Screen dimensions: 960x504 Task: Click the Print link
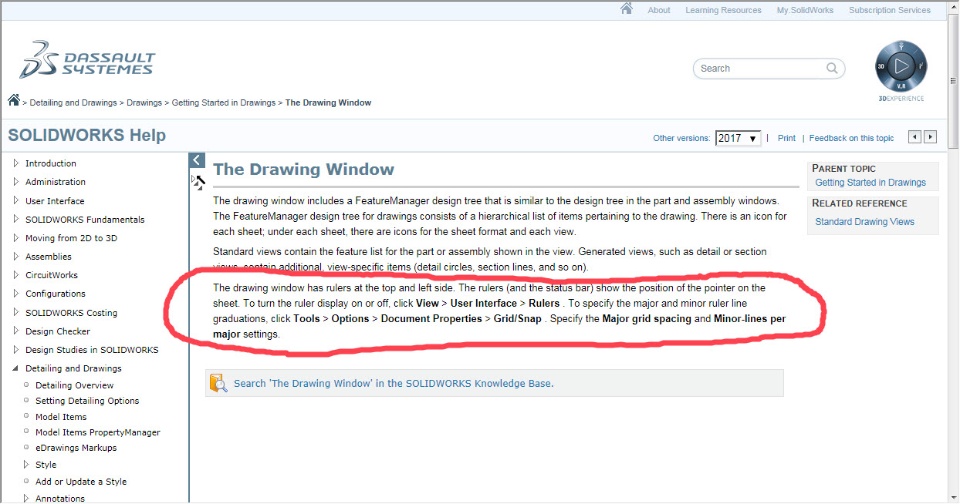coord(787,138)
